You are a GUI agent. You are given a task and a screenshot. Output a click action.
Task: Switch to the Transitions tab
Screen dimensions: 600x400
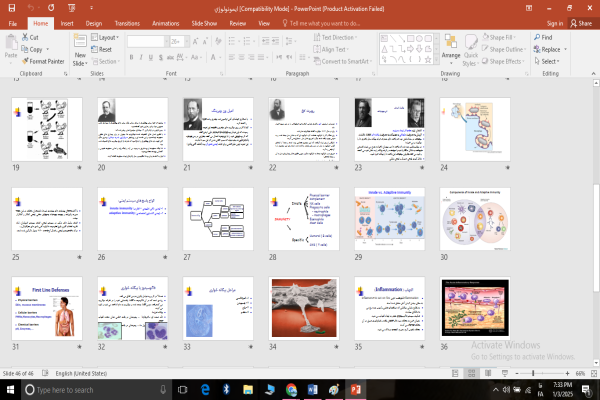click(127, 21)
